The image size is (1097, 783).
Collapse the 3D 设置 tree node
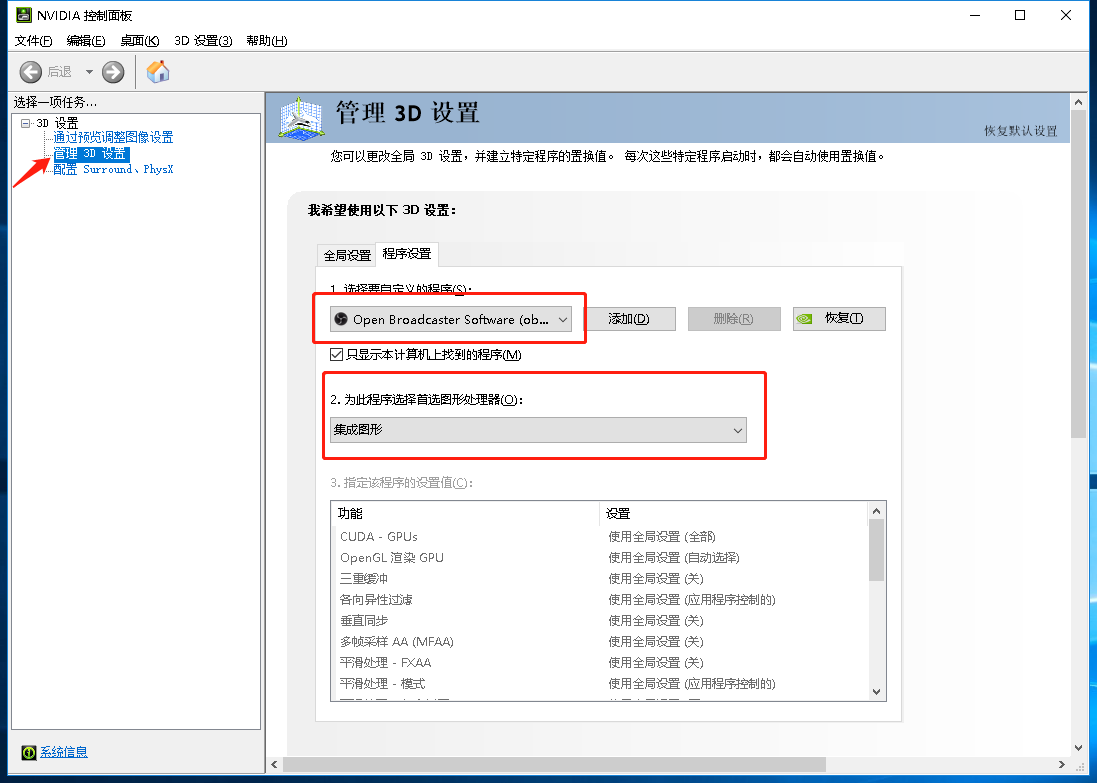(x=26, y=123)
